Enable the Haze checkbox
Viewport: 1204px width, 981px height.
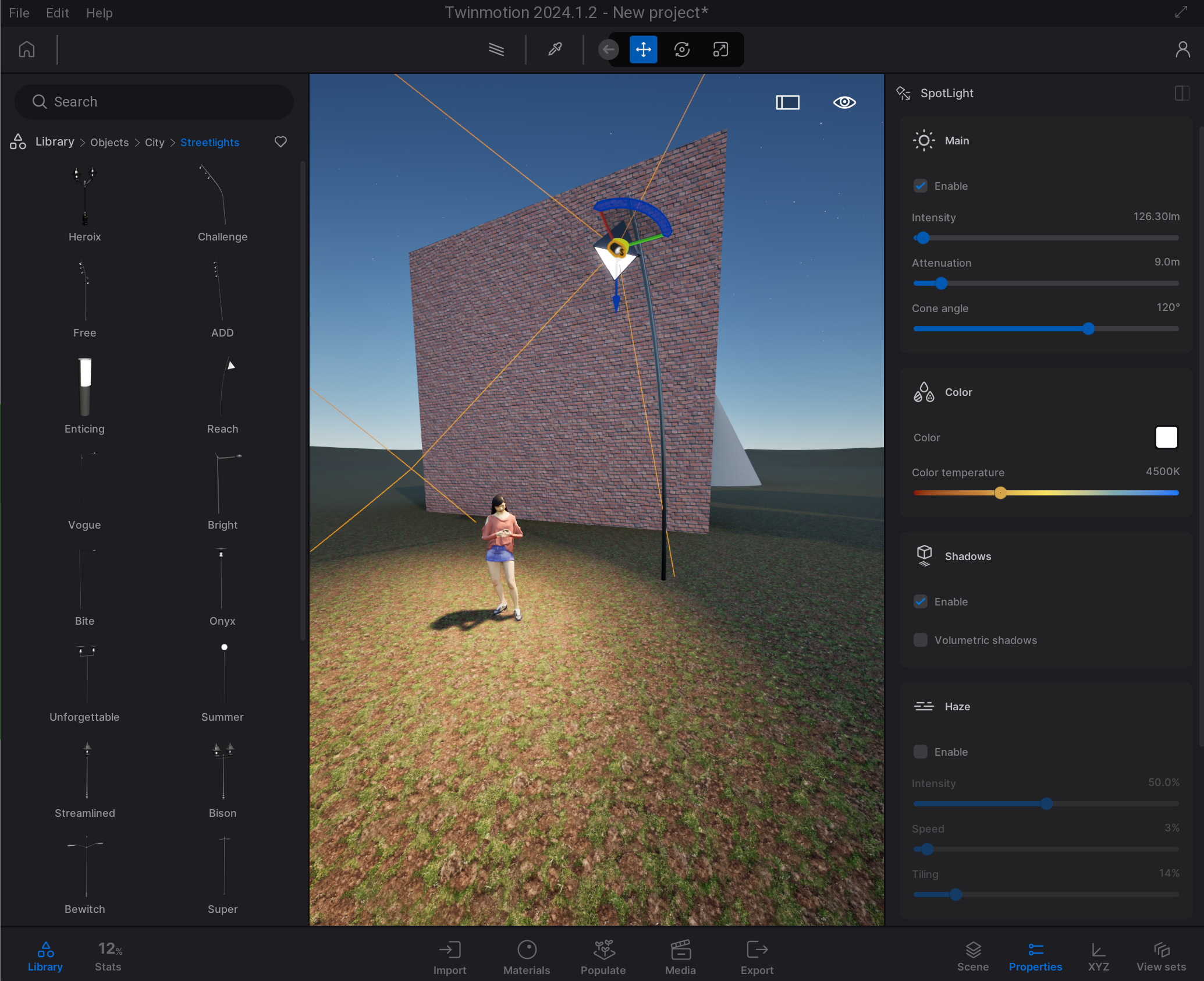(921, 752)
